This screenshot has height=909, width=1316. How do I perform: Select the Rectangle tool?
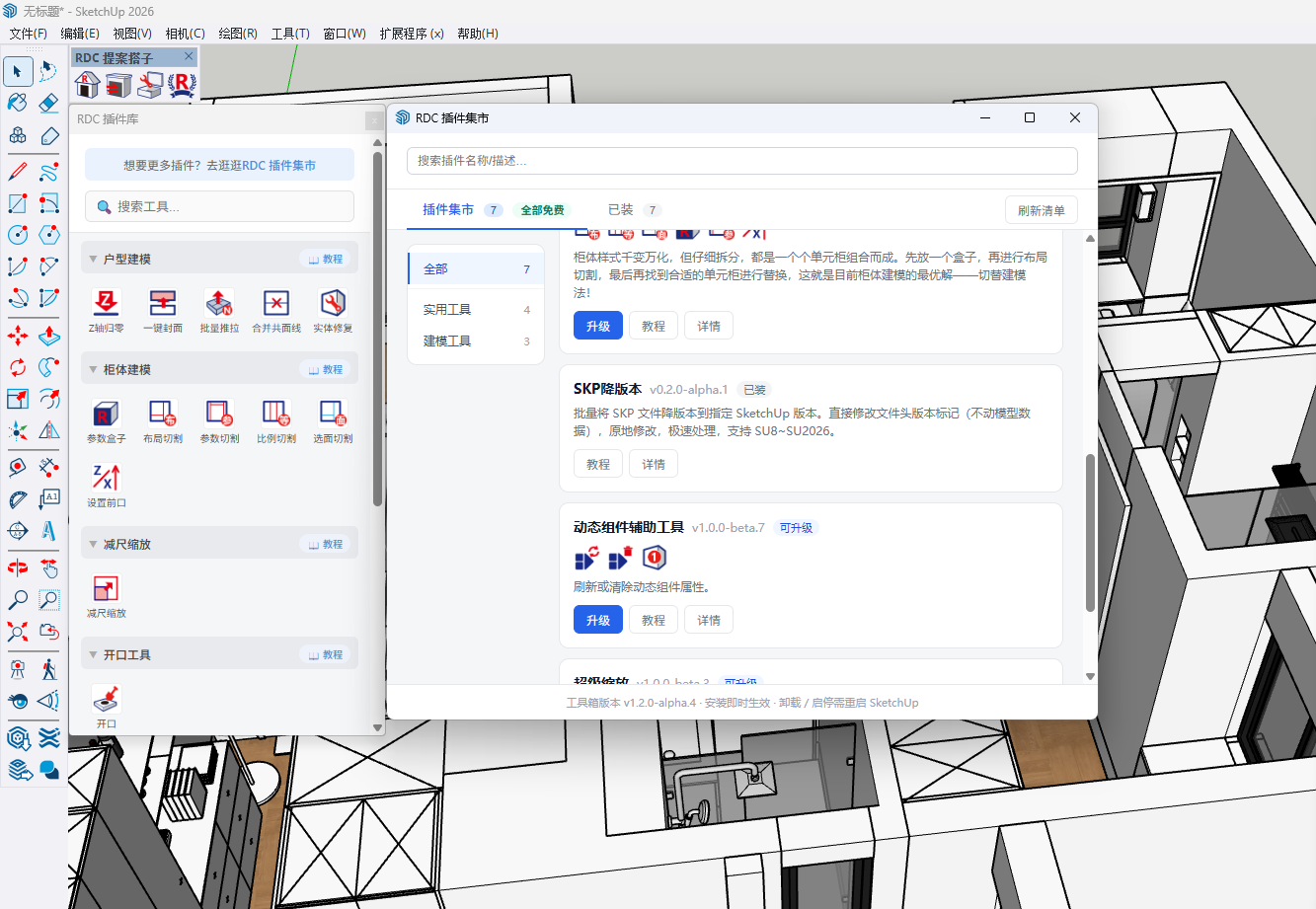coord(18,203)
